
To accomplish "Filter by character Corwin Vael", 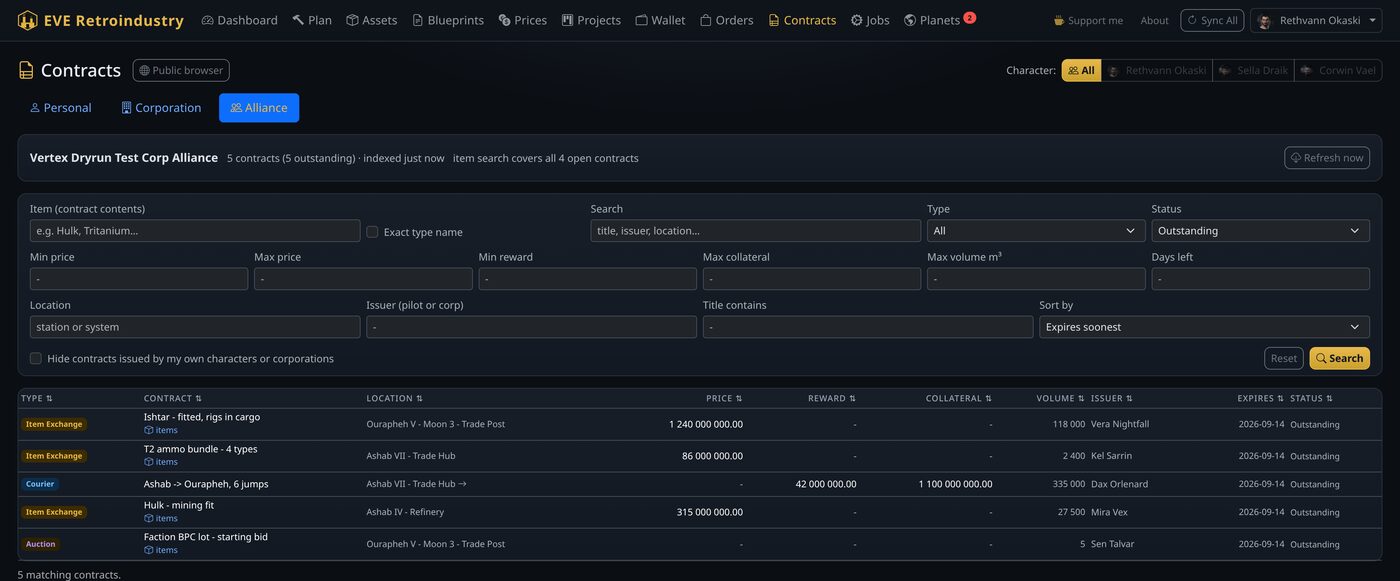I will click(x=1338, y=70).
